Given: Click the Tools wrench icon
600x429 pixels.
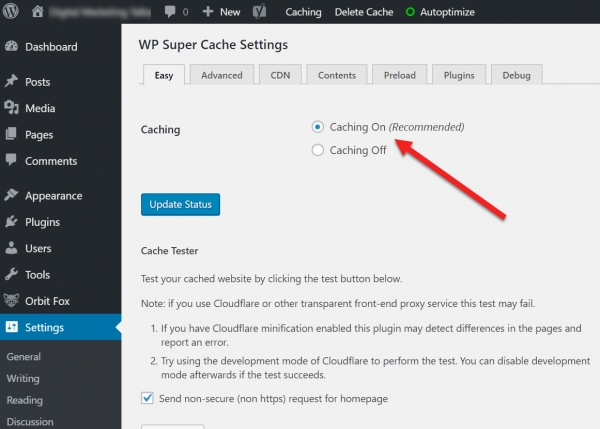Looking at the screenshot, I should (x=11, y=274).
